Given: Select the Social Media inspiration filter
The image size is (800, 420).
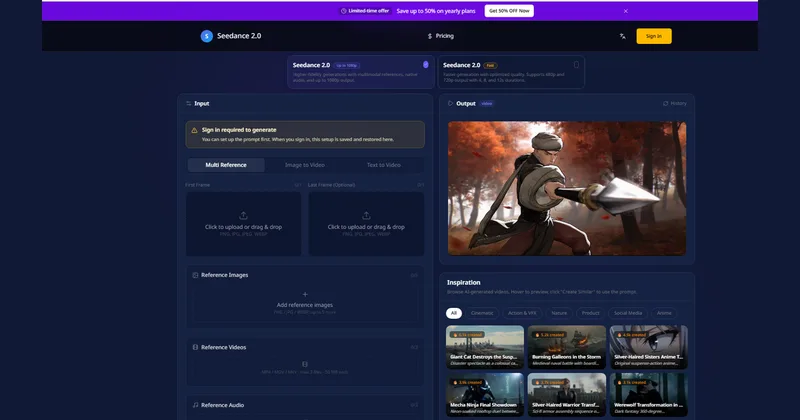Looking at the screenshot, I should [628, 313].
